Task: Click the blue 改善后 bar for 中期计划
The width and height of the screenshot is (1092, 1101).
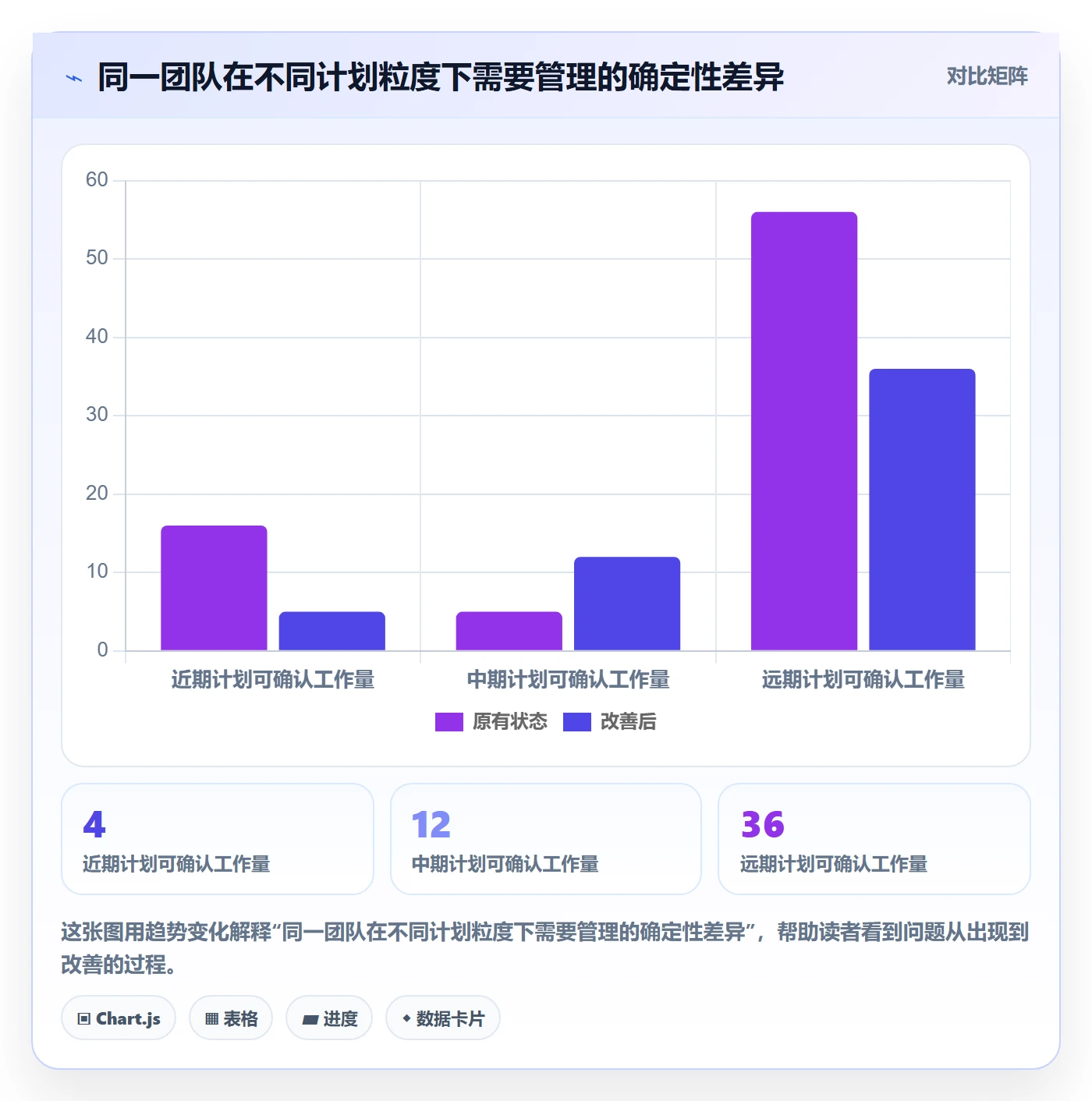Action: (627, 604)
